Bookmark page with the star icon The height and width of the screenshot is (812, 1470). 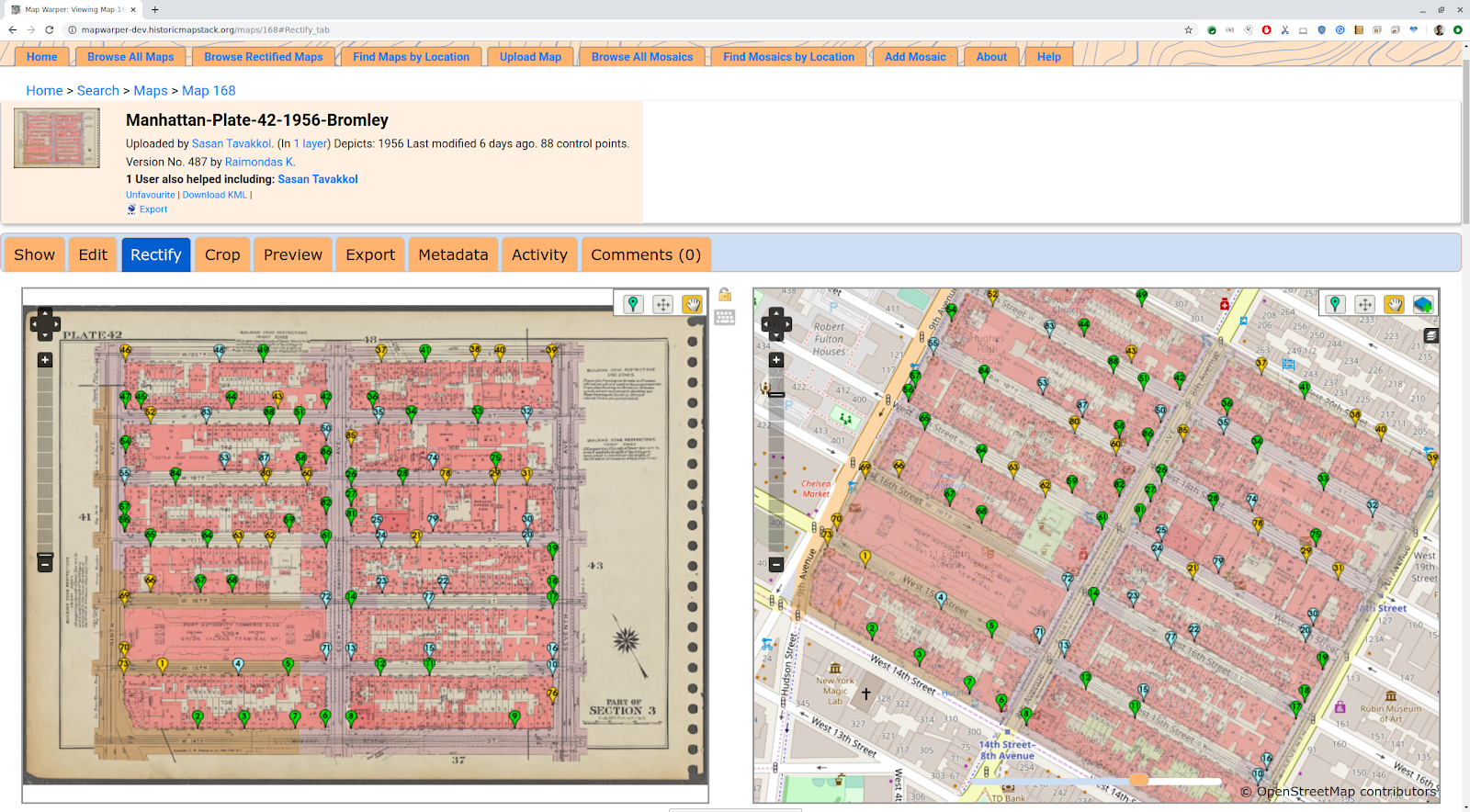click(1188, 29)
